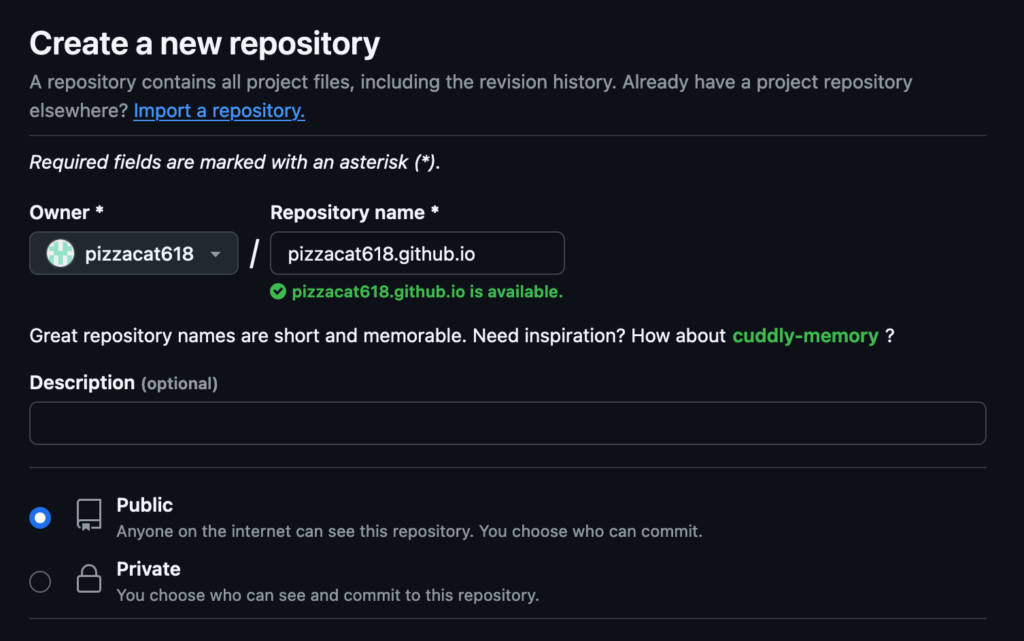Click the Owner field label

point(67,213)
